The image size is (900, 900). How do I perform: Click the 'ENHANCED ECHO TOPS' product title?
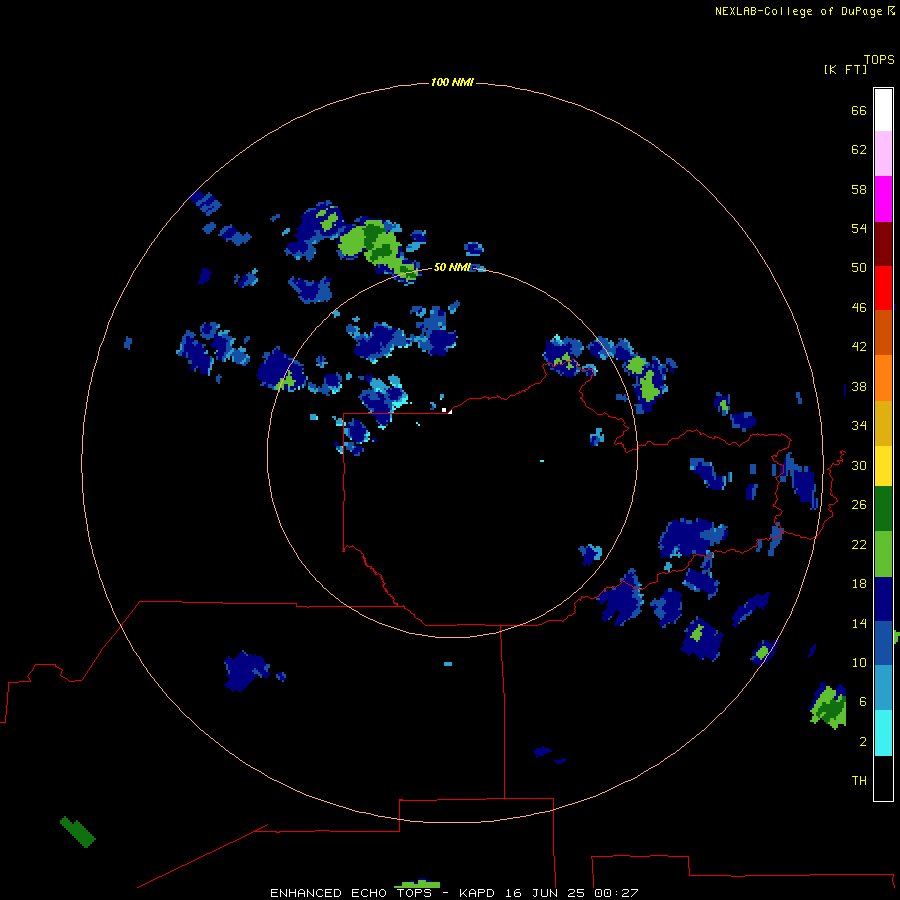tap(351, 893)
